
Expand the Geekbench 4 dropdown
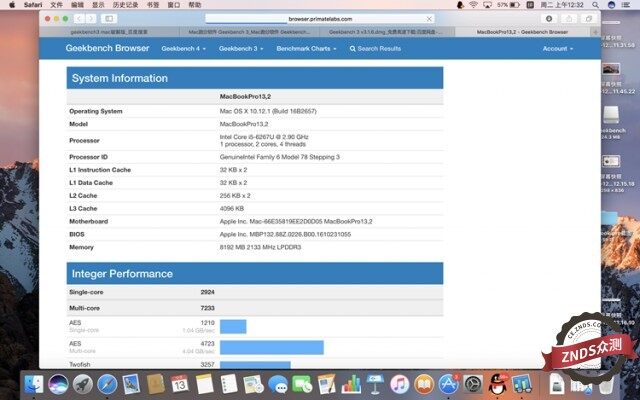pos(183,49)
